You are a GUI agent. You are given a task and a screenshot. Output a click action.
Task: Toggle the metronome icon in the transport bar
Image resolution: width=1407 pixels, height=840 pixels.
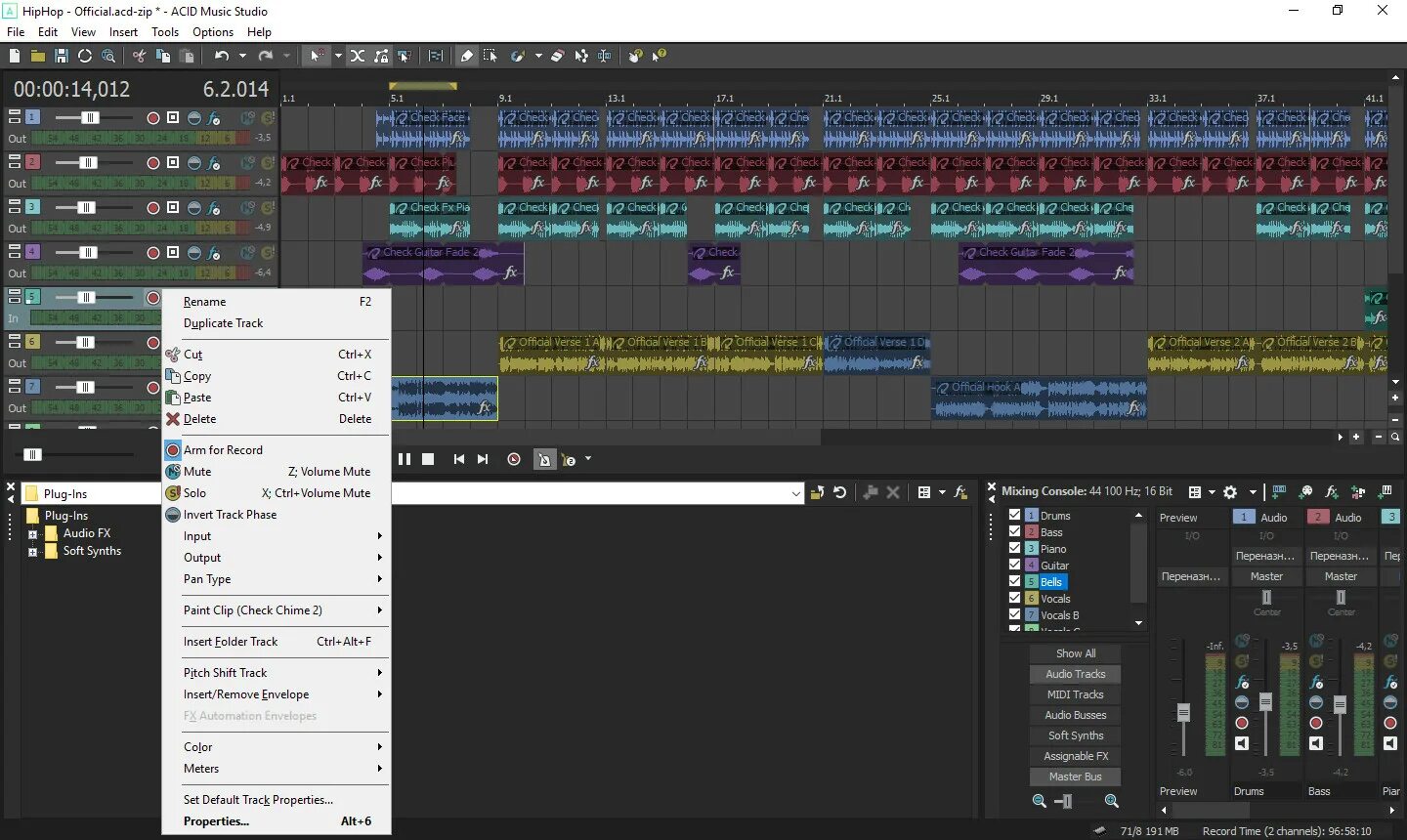(x=545, y=459)
